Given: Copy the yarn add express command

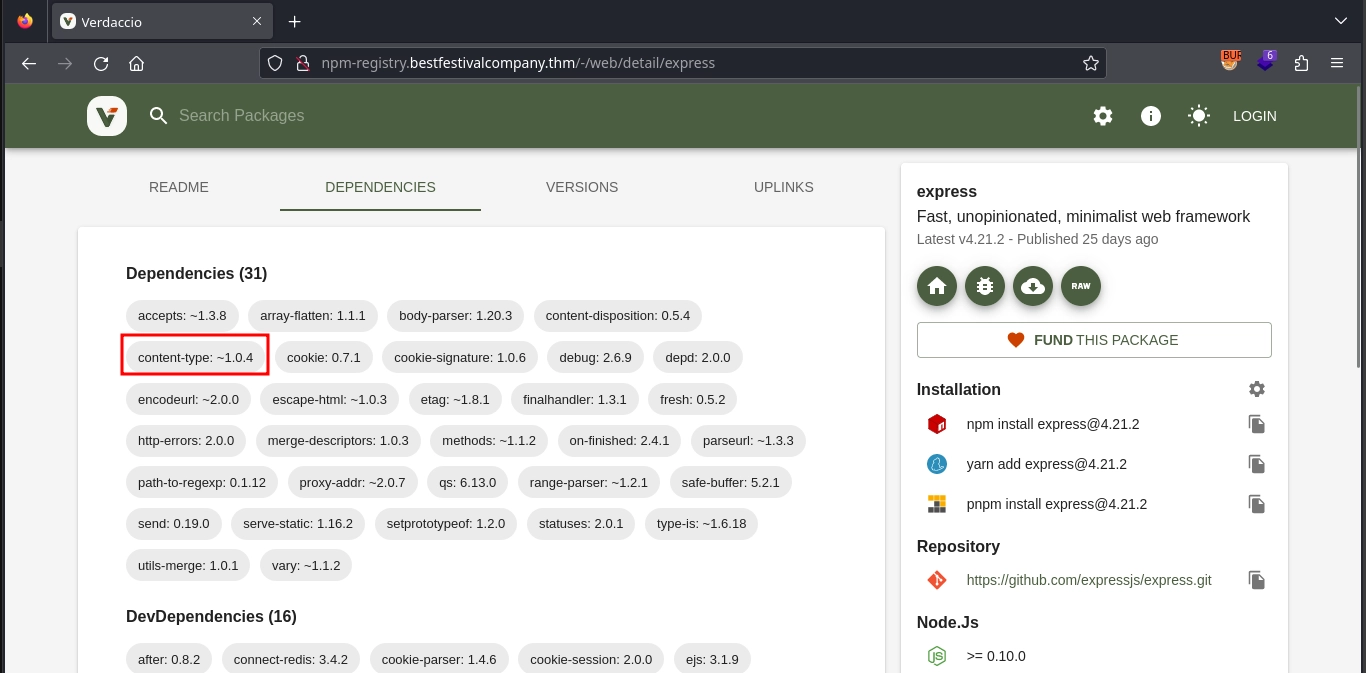Looking at the screenshot, I should (x=1257, y=464).
